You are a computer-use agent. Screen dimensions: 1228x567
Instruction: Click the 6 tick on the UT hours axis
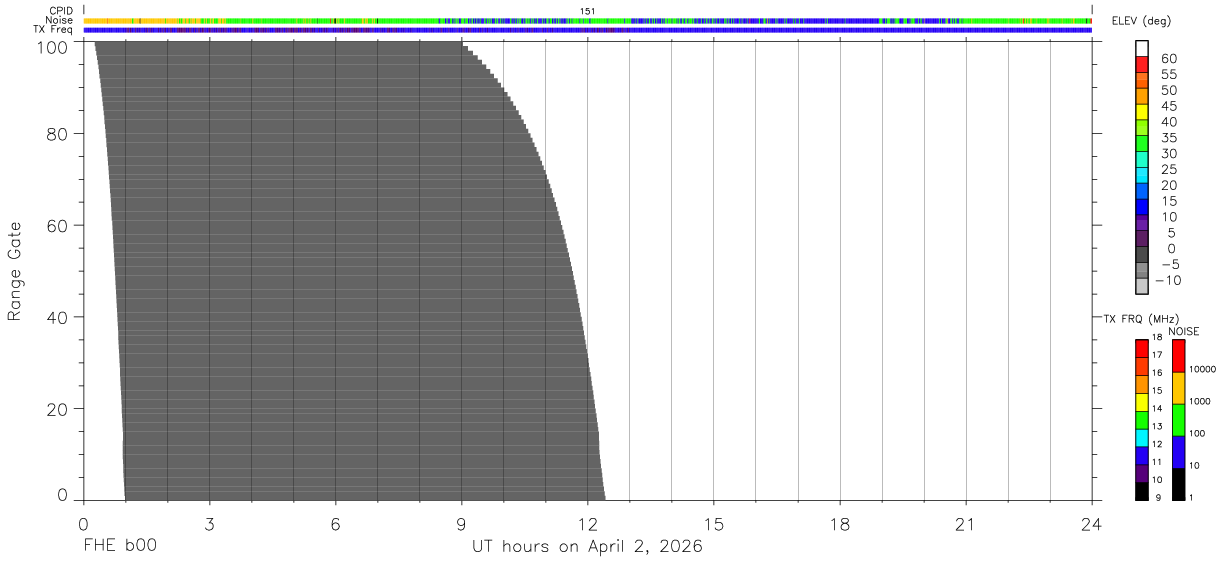pyautogui.click(x=335, y=524)
